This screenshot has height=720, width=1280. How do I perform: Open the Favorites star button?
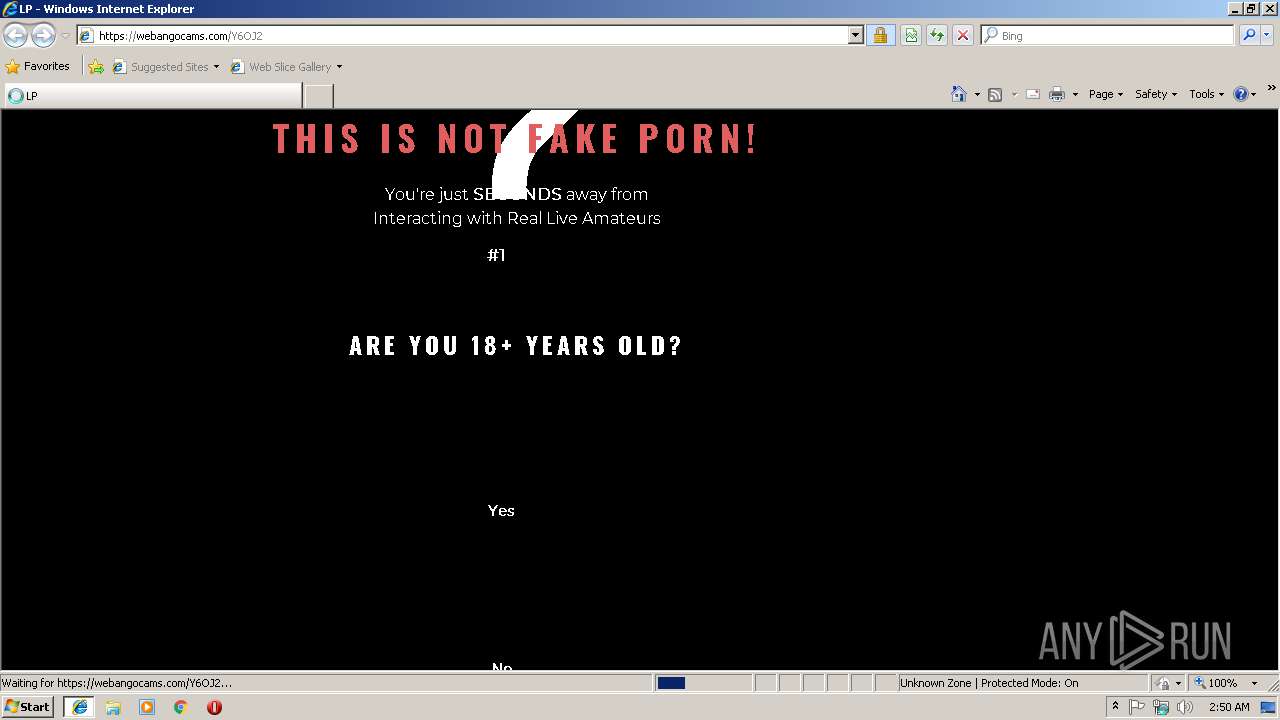pos(38,67)
